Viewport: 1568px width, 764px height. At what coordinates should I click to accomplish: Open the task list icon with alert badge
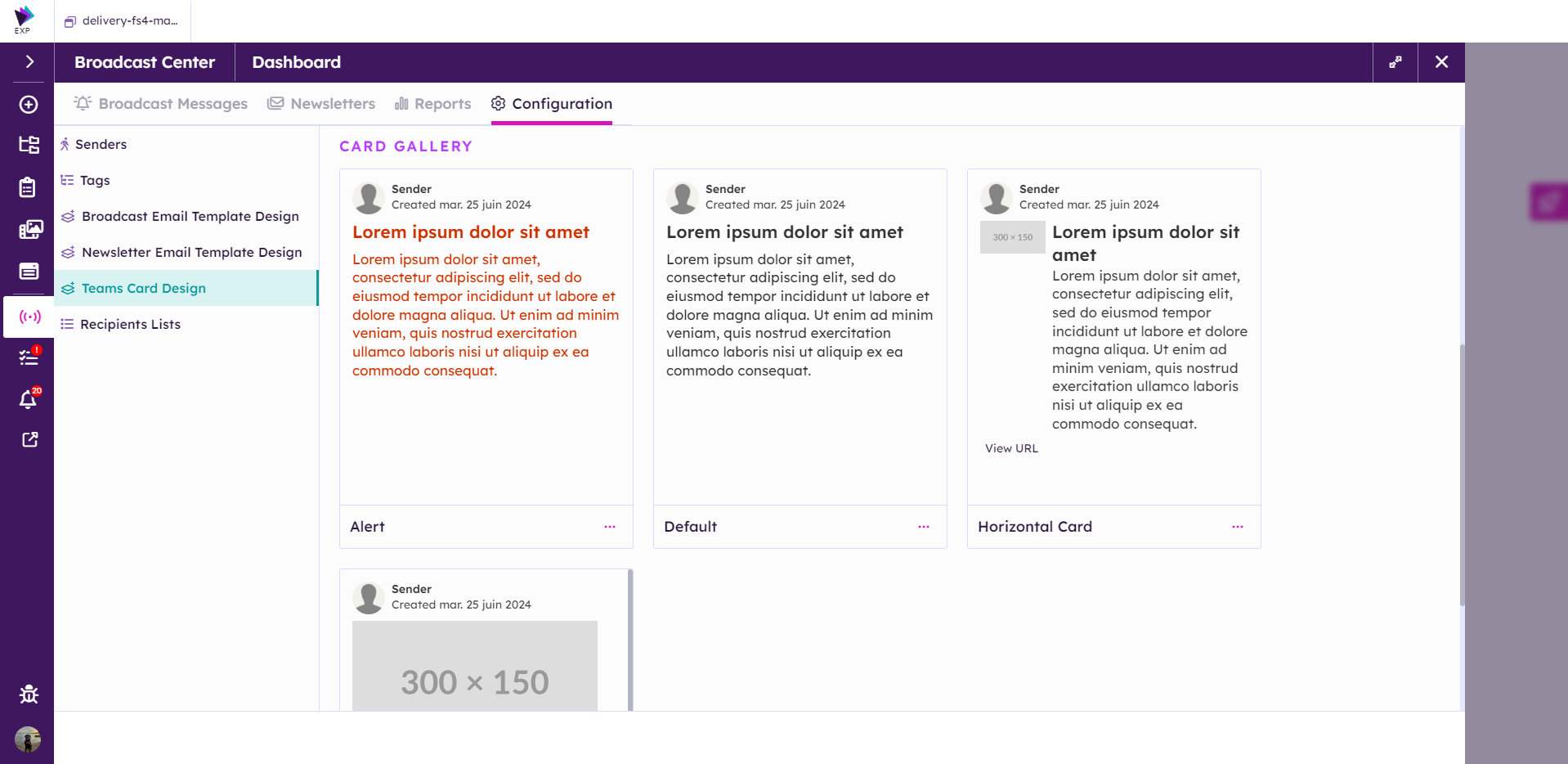pyautogui.click(x=29, y=357)
